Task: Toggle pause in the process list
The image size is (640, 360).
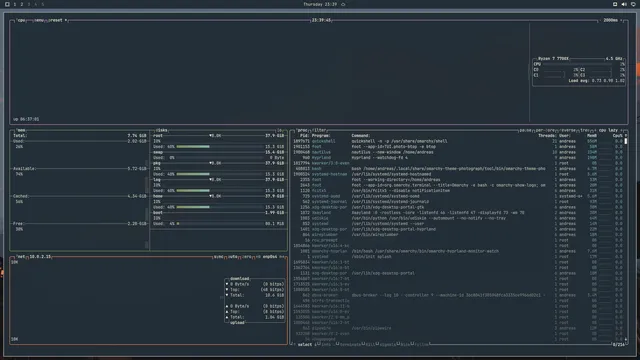Action: click(x=525, y=130)
